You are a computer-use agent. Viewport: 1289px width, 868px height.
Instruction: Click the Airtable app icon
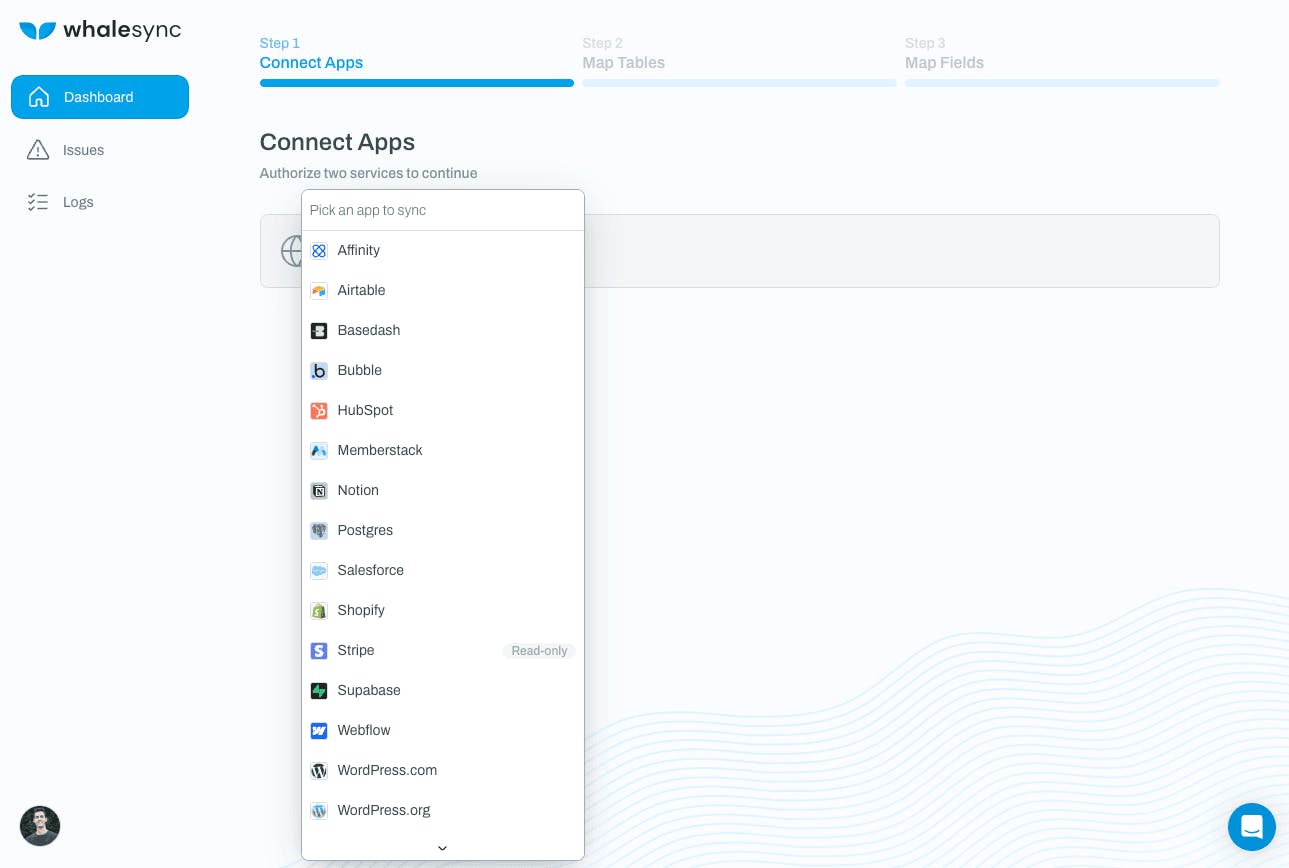319,291
